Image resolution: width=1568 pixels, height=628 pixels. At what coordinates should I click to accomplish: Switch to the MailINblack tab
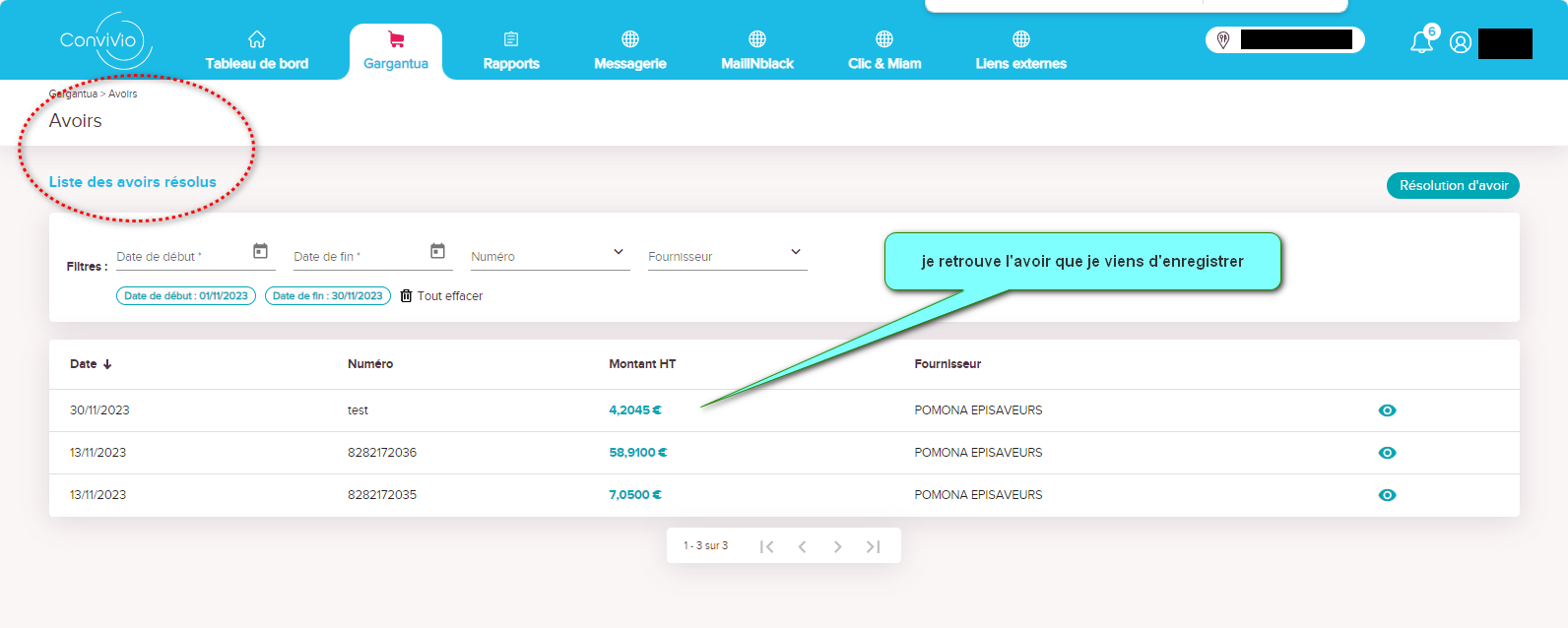(x=757, y=52)
